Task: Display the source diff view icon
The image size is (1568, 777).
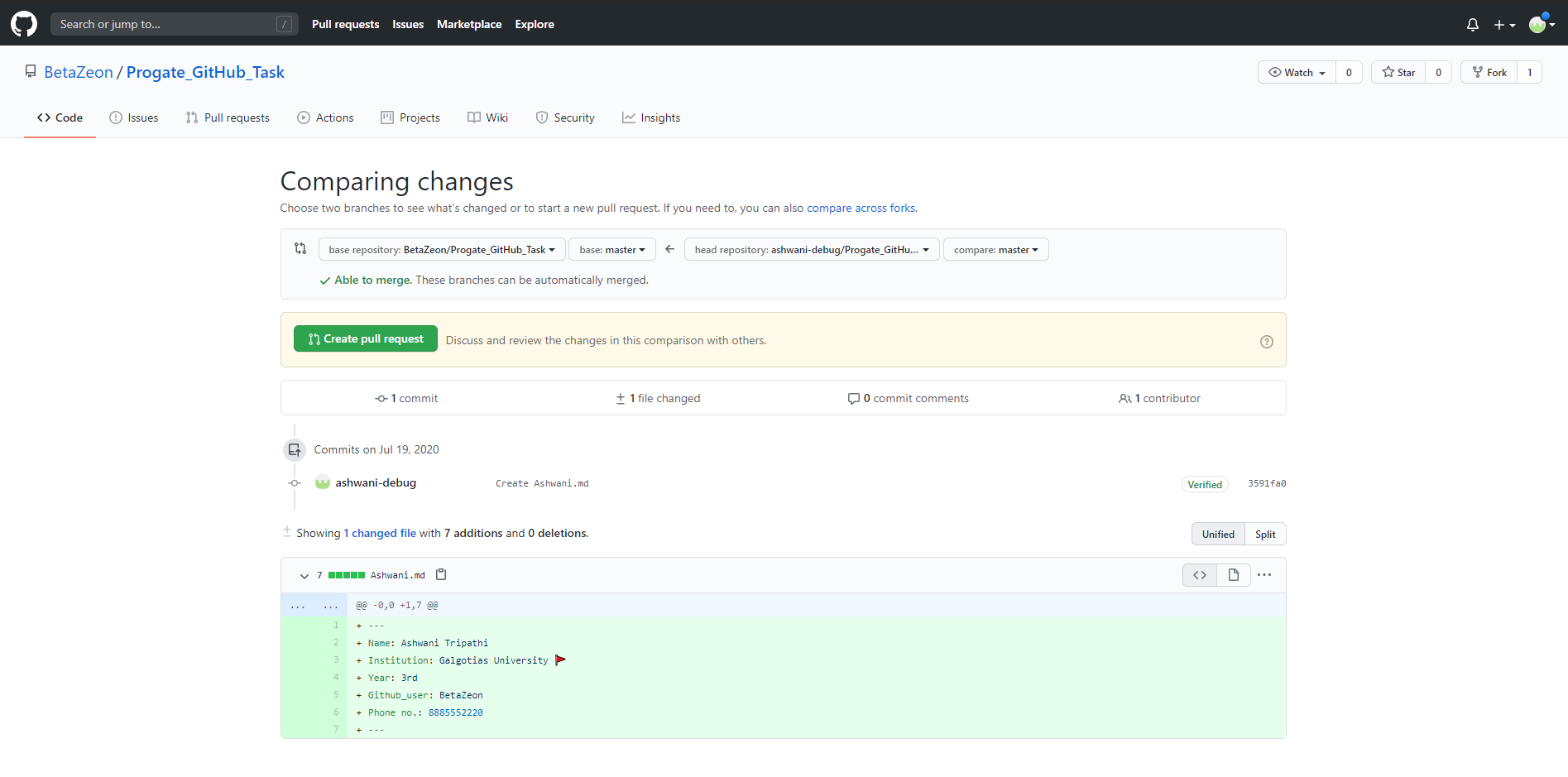Action: [x=1200, y=575]
